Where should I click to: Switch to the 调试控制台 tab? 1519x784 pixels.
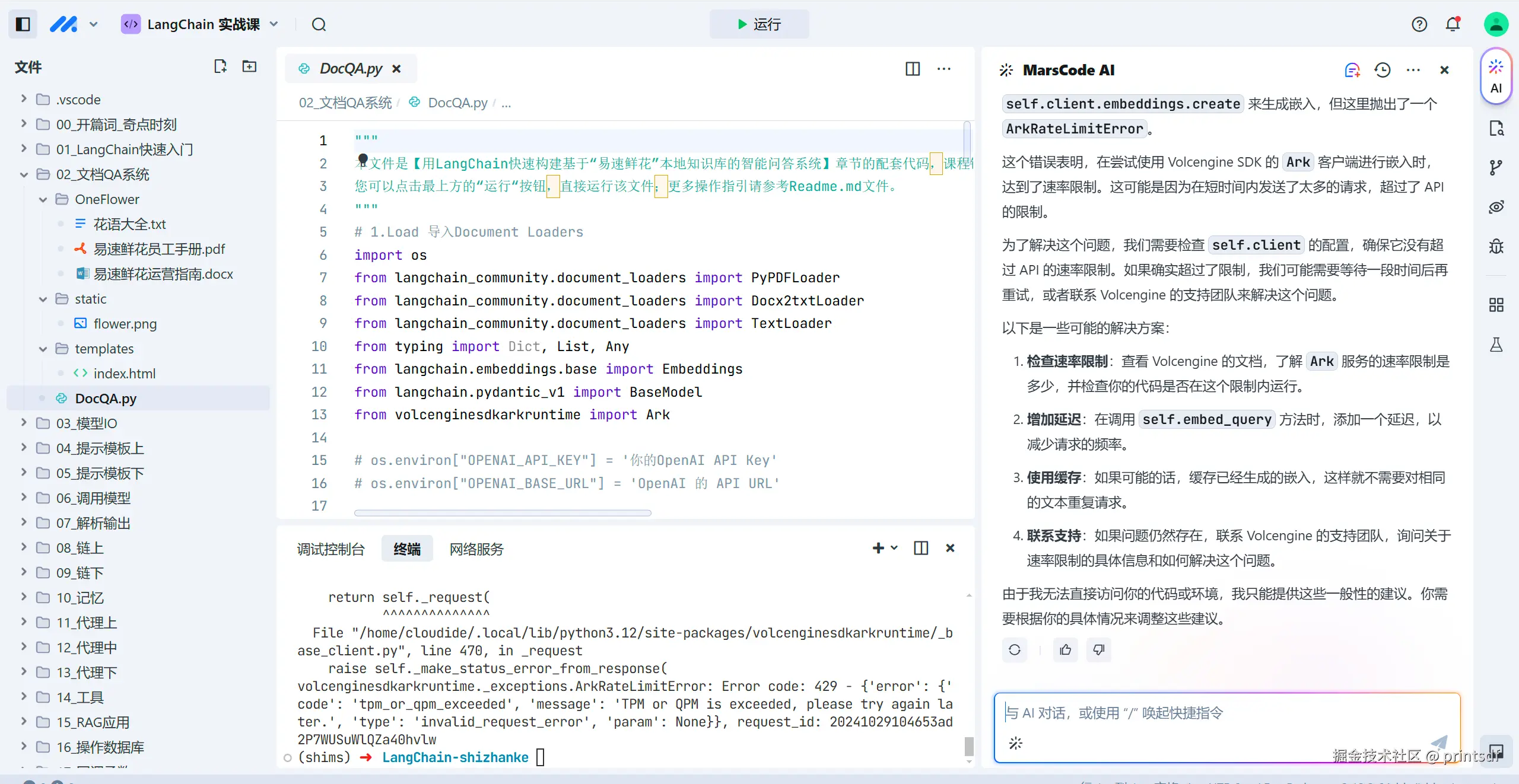(x=331, y=549)
